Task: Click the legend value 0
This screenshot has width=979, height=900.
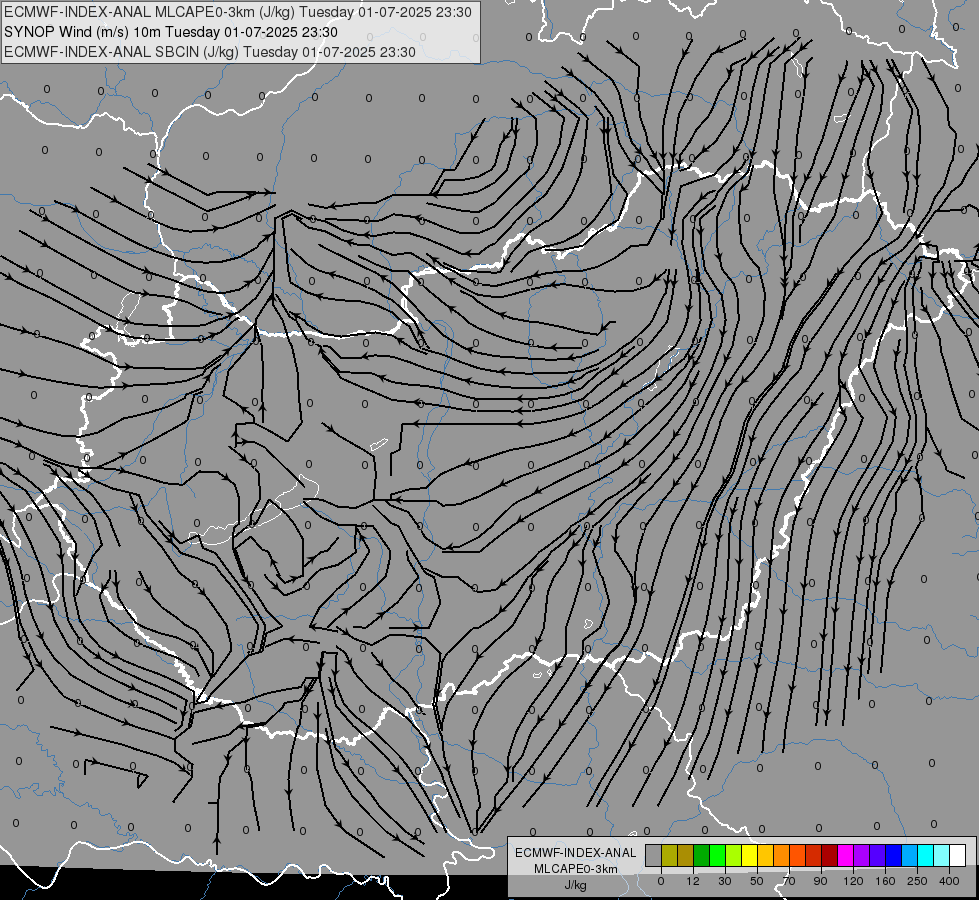Action: (x=661, y=881)
